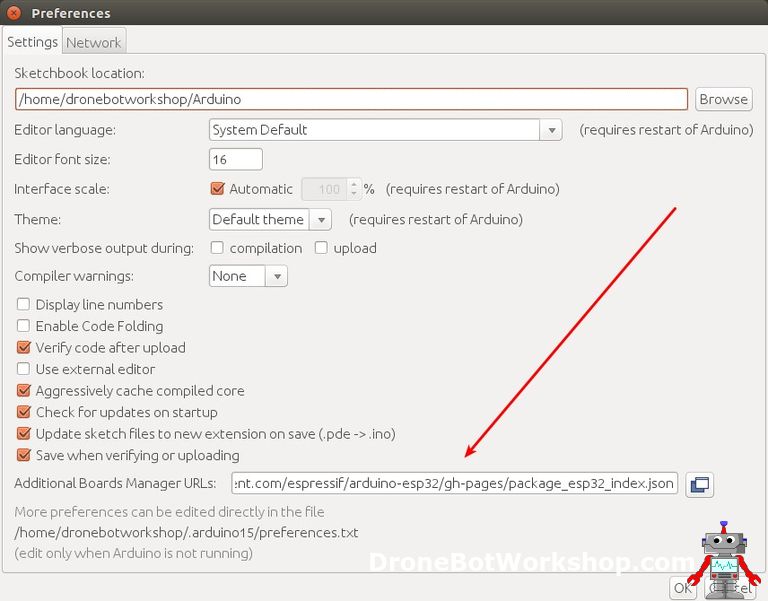
Task: Close the Preferences window
Action: pos(14,13)
